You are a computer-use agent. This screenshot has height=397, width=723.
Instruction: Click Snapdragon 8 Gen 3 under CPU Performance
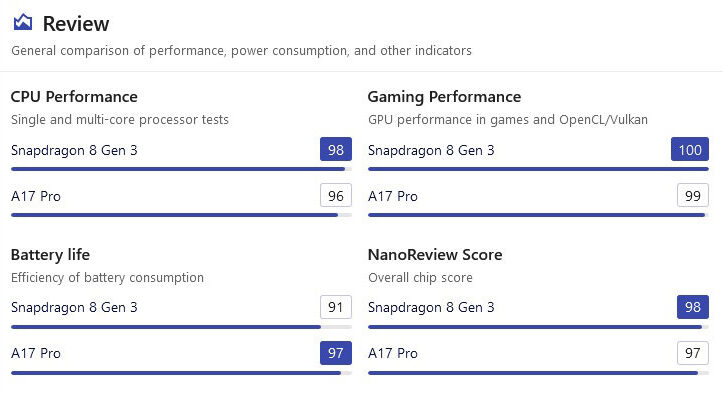pyautogui.click(x=74, y=150)
